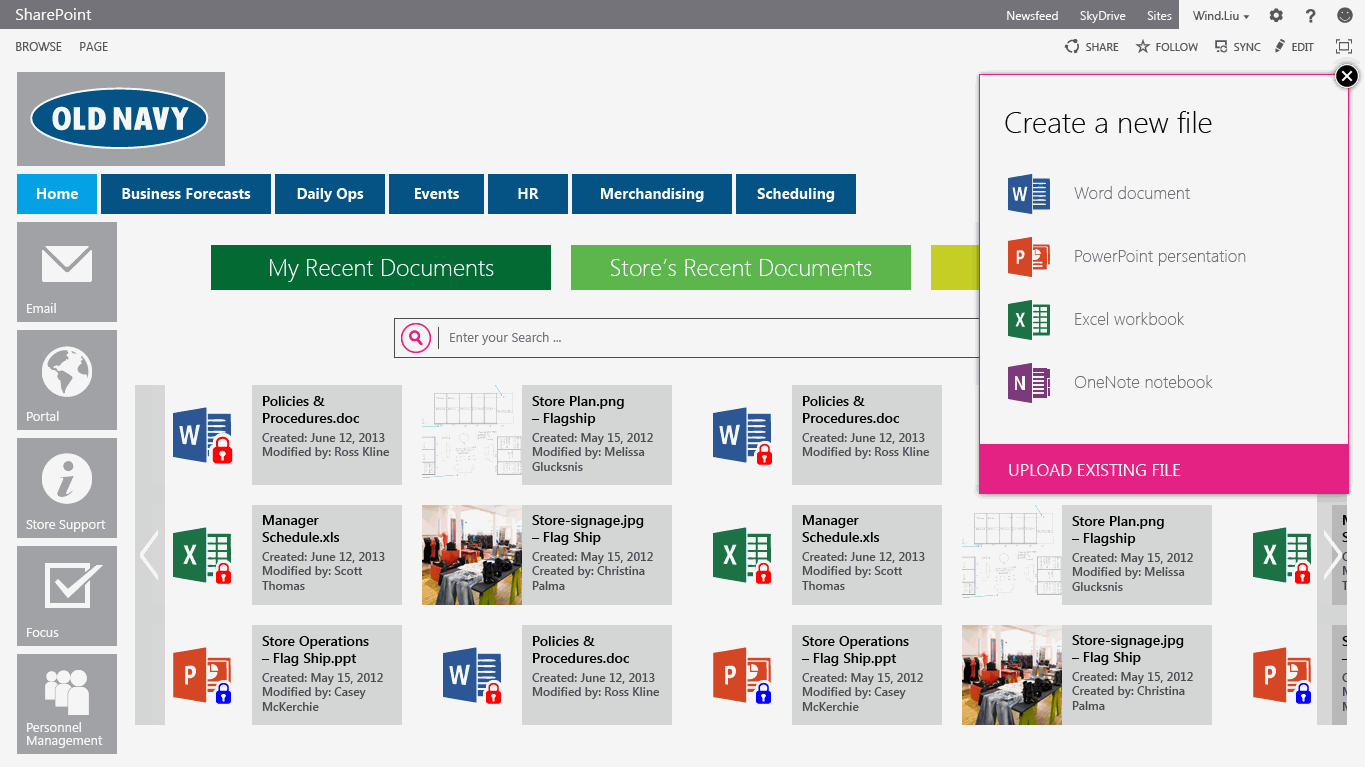Click the Edit pencil button
Viewport: 1365px width, 767px height.
(x=1294, y=47)
